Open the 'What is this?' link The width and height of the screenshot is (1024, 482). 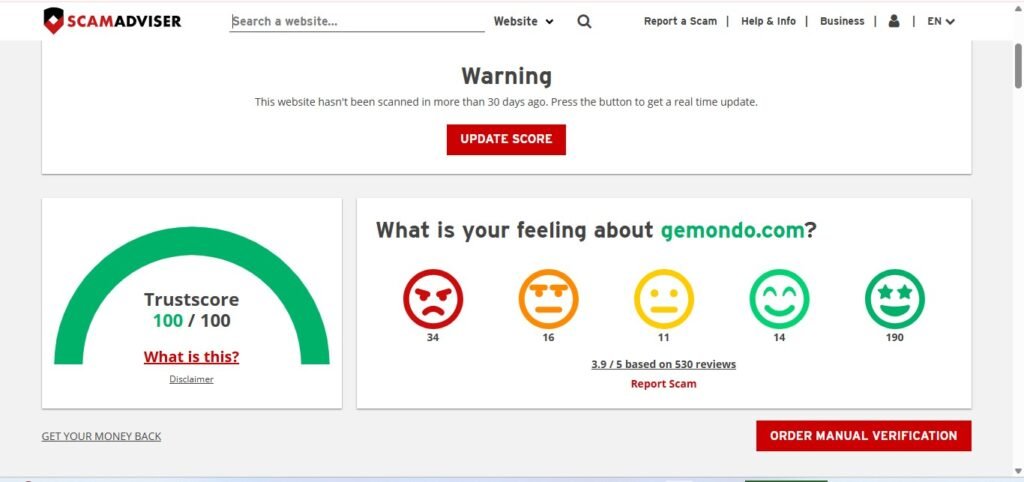coord(191,357)
